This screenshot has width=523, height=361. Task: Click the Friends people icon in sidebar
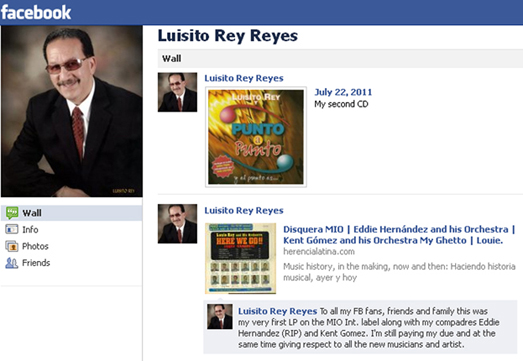click(x=11, y=263)
